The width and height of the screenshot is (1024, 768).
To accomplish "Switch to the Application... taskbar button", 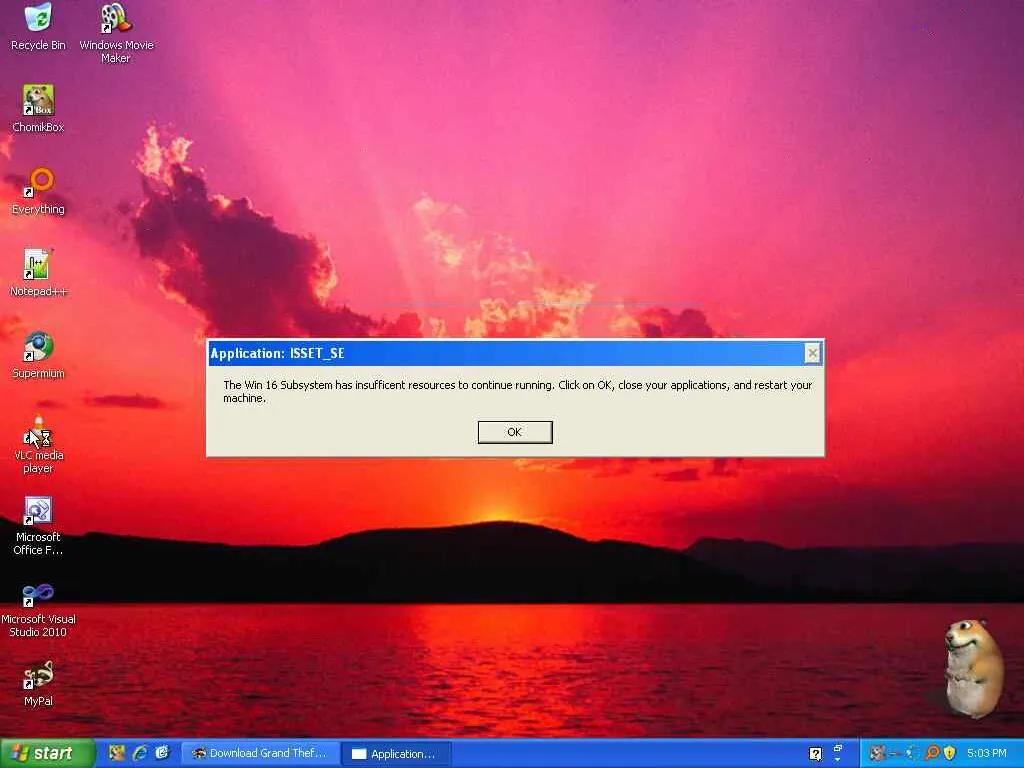I will (x=396, y=753).
